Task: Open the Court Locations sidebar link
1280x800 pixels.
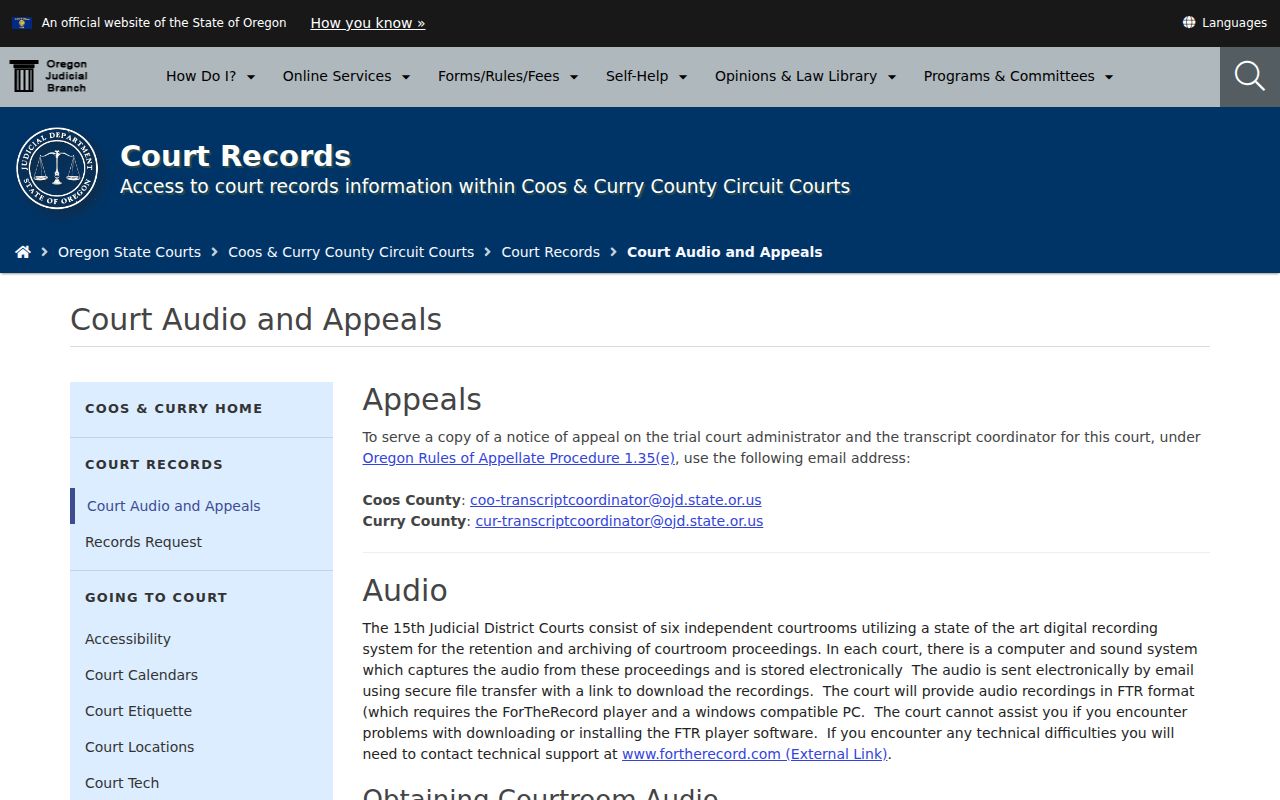Action: click(x=139, y=747)
